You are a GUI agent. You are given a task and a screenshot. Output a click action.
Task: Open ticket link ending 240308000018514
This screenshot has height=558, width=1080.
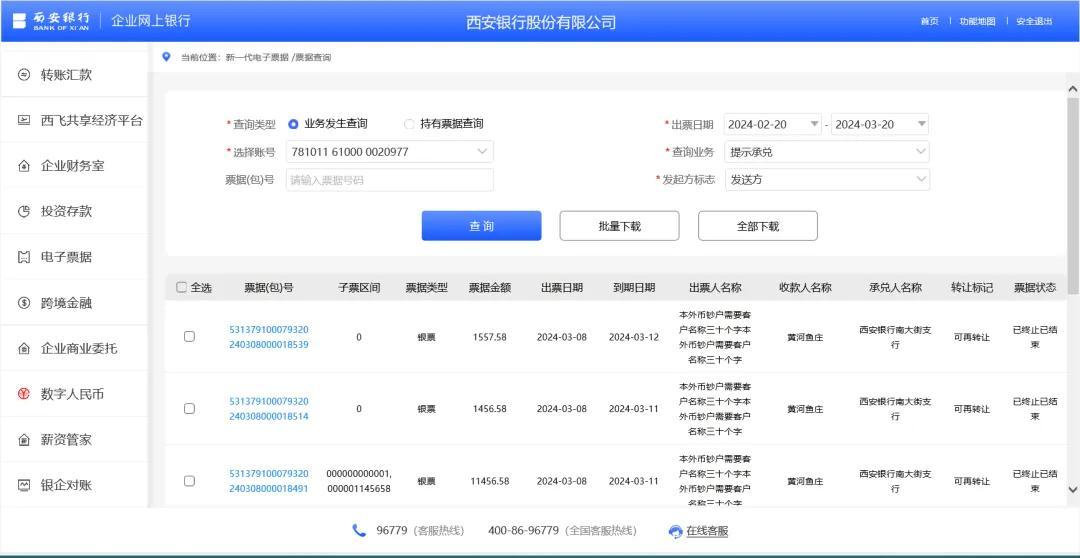pyautogui.click(x=269, y=409)
